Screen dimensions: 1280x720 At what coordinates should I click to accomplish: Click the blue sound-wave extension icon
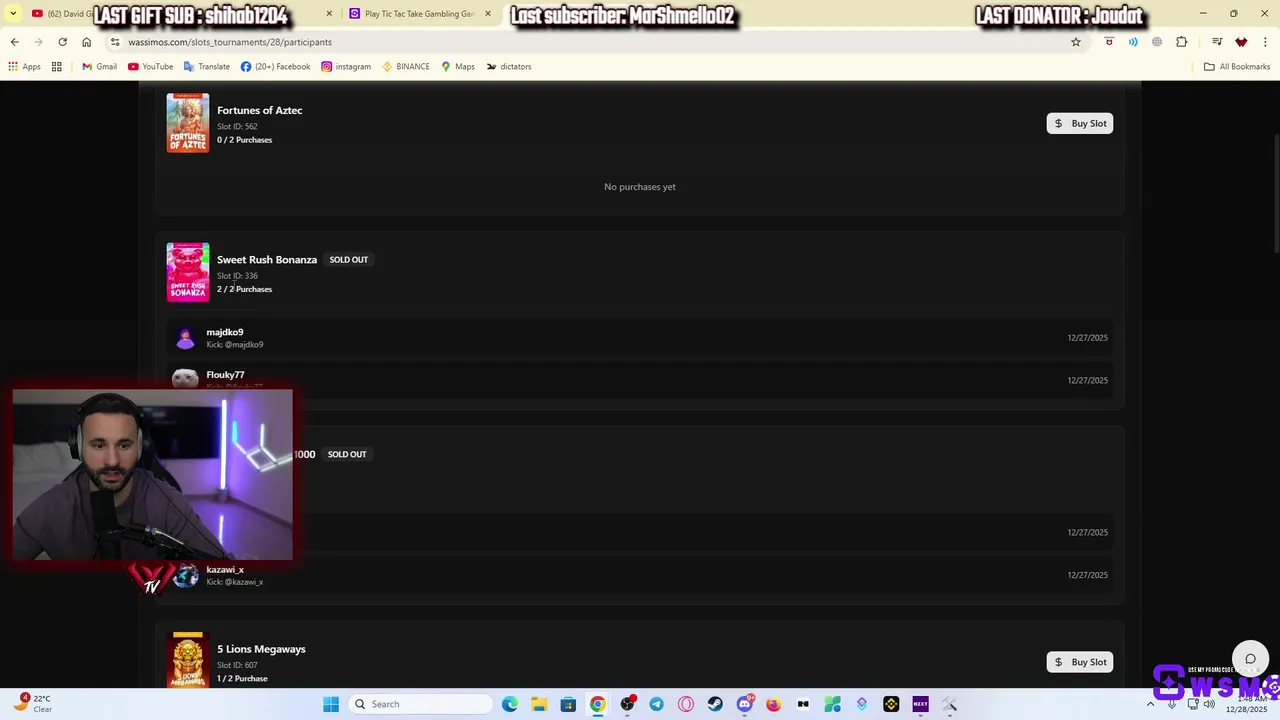[1133, 42]
